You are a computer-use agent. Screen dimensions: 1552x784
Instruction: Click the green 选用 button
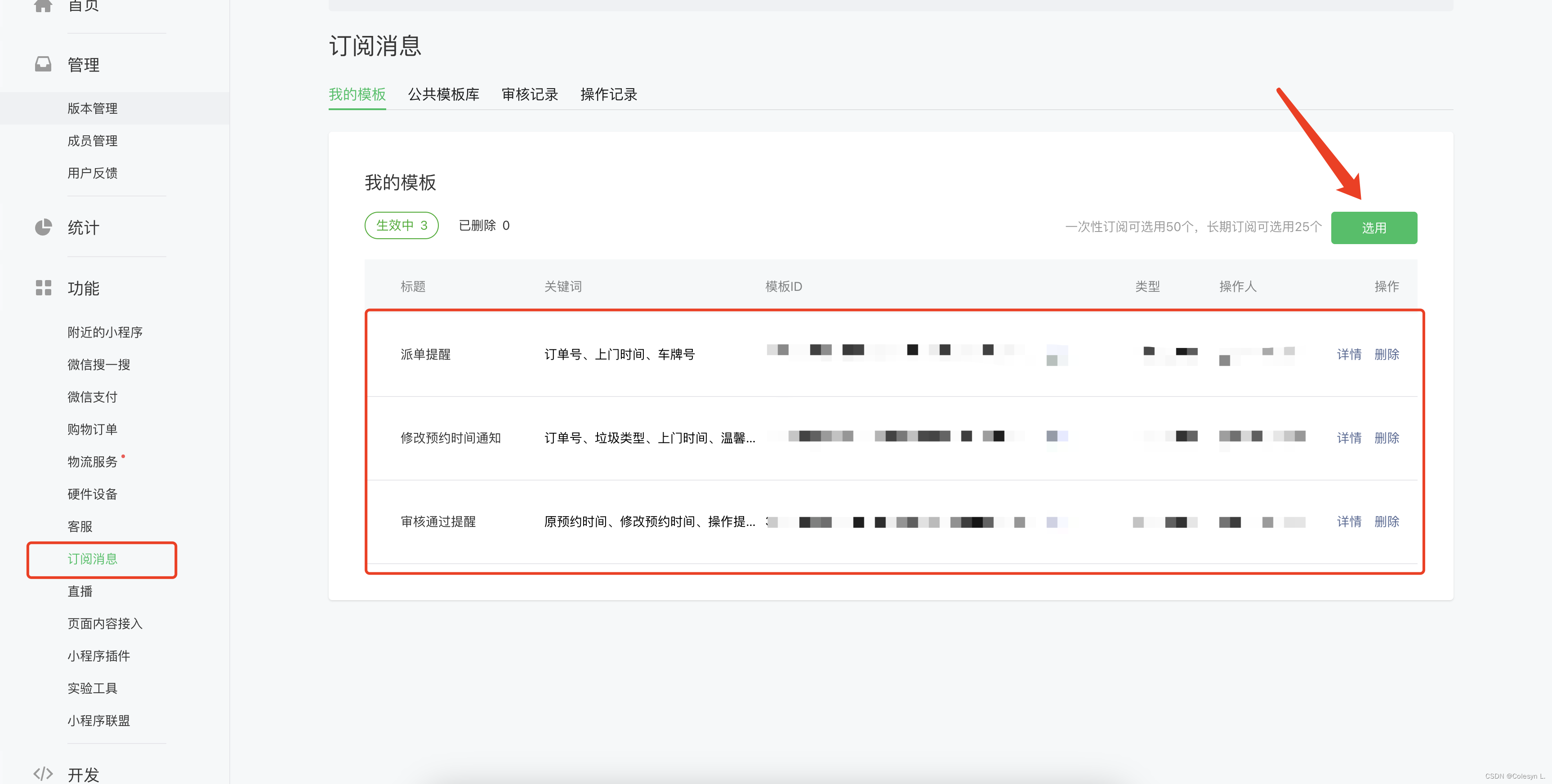1374,228
